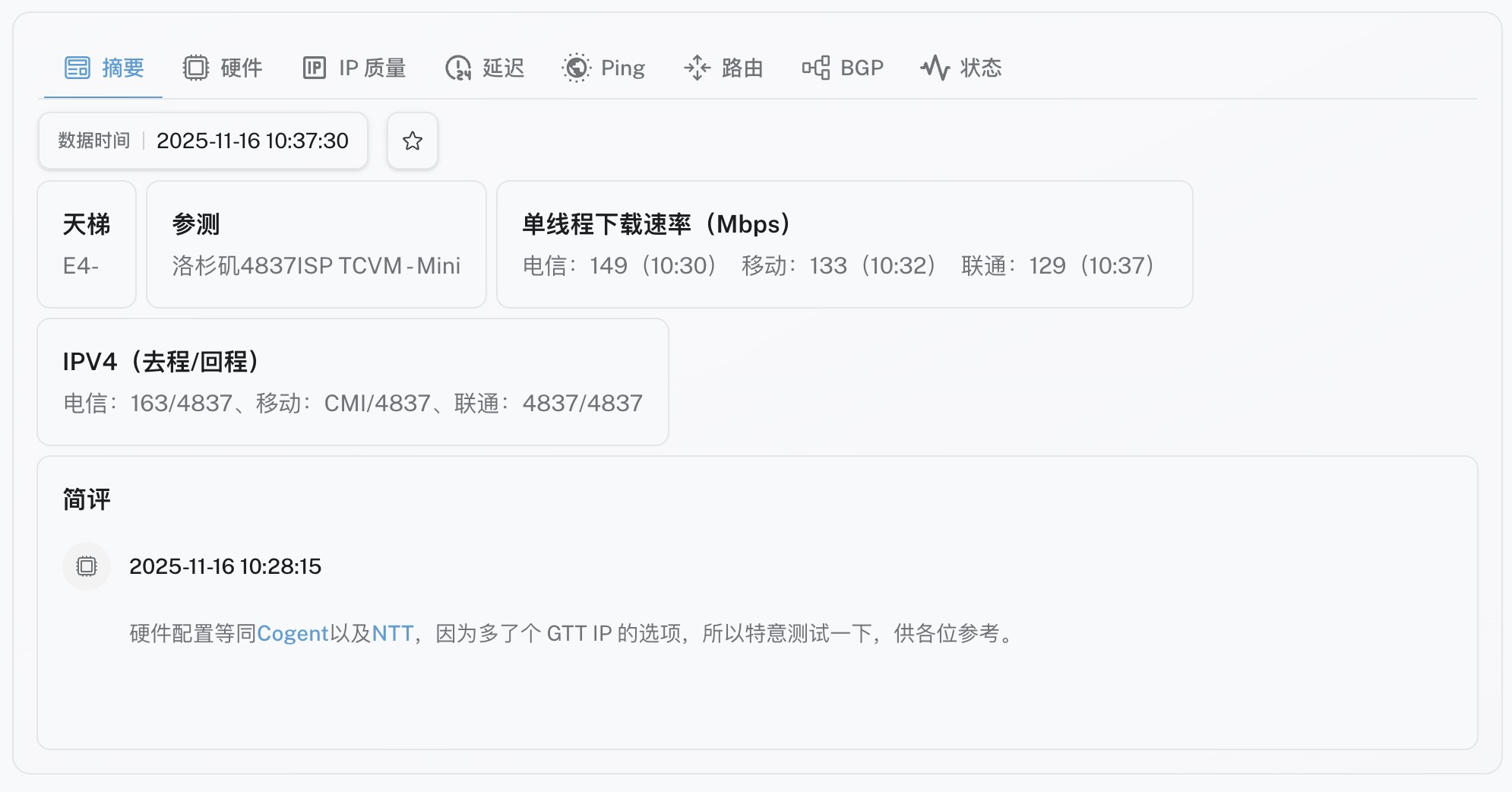Switch to the 路由 tab
The image size is (1512, 792).
(x=742, y=68)
